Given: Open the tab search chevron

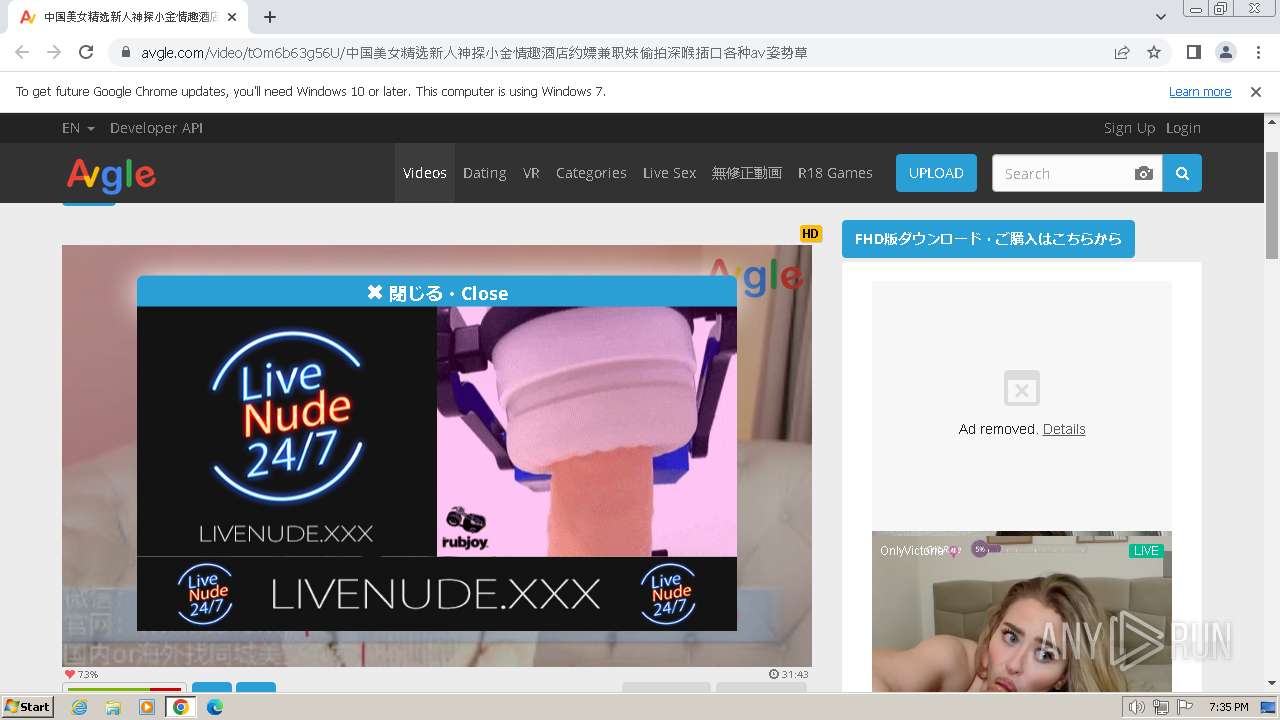Looking at the screenshot, I should (1161, 17).
